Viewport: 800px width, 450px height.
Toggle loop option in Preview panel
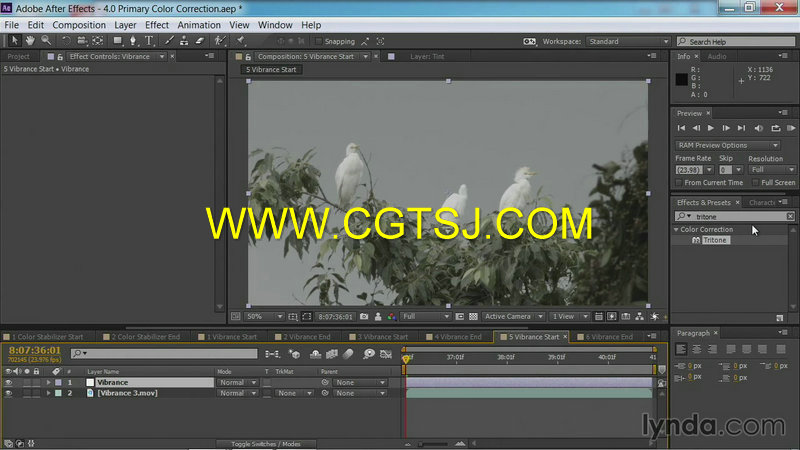776,128
